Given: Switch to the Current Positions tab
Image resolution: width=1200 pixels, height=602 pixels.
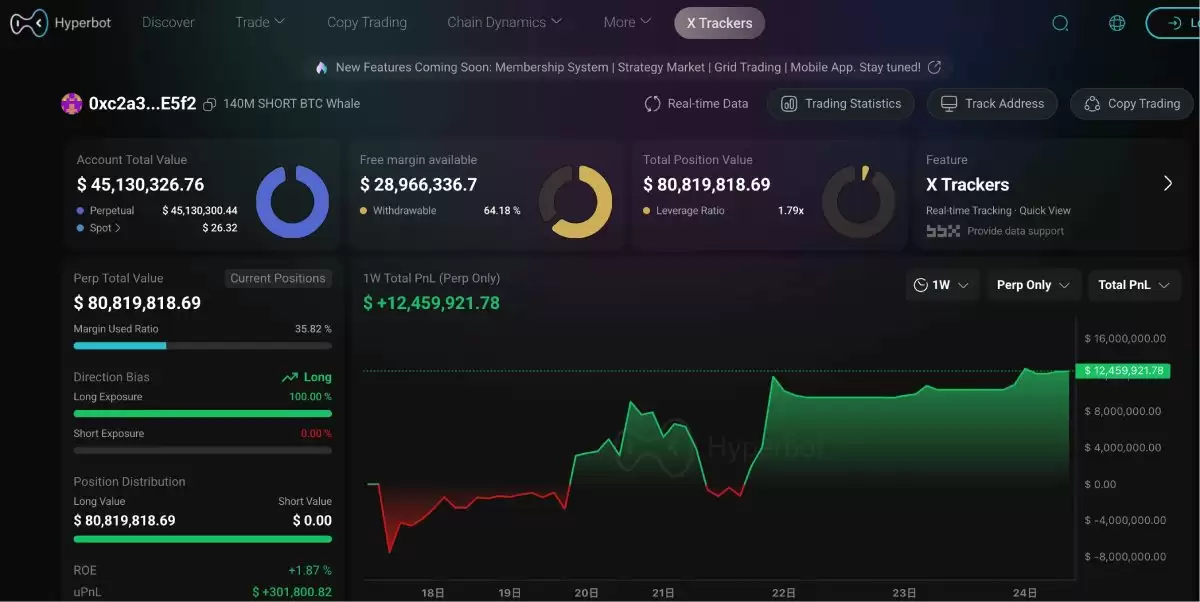Looking at the screenshot, I should click(278, 278).
